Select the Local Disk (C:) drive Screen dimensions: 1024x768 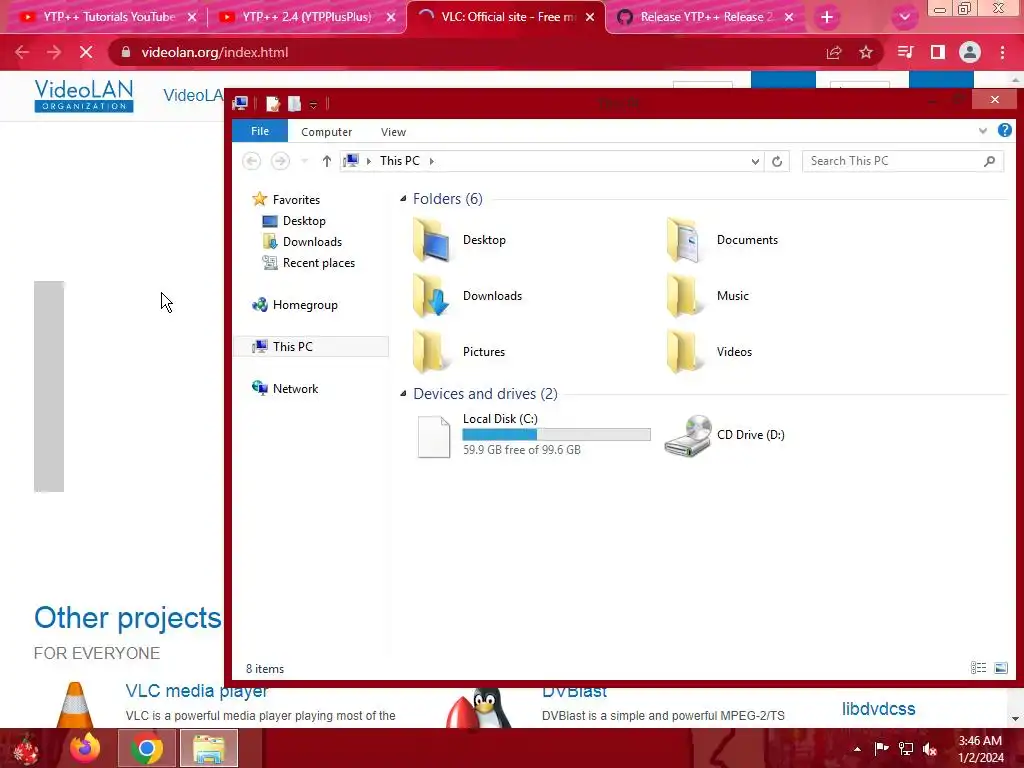click(x=534, y=434)
